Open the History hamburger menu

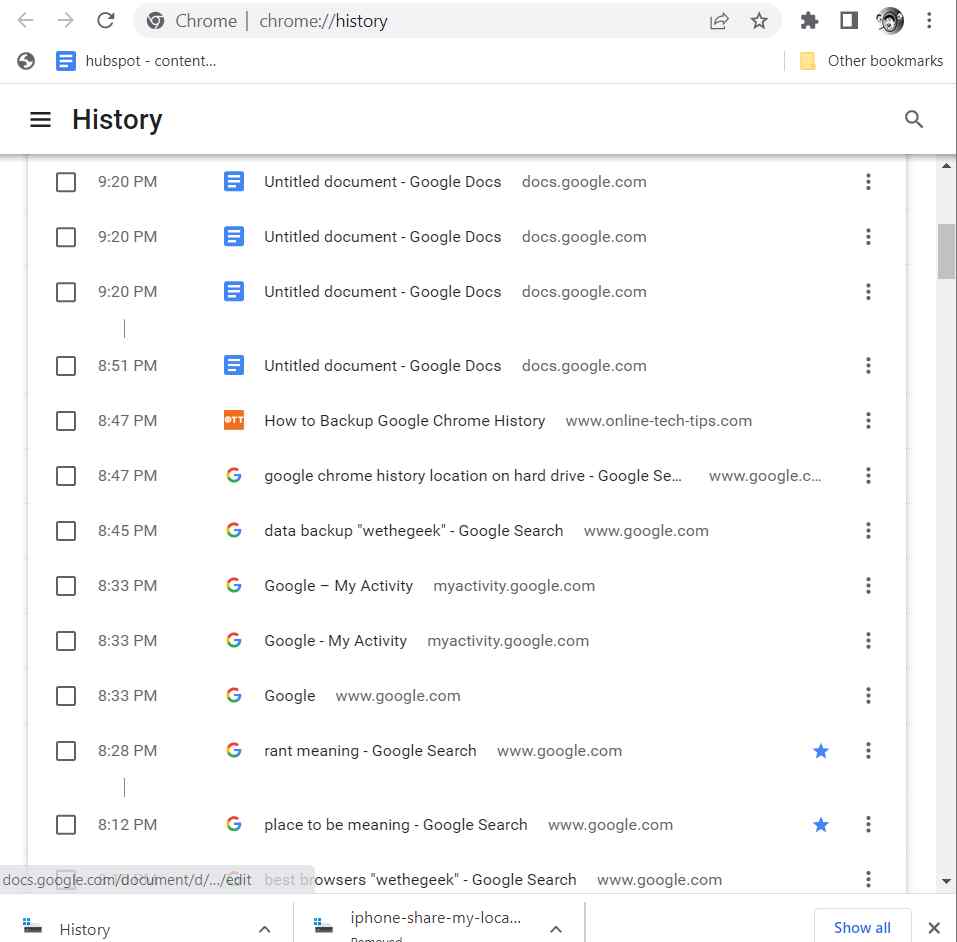(x=40, y=119)
